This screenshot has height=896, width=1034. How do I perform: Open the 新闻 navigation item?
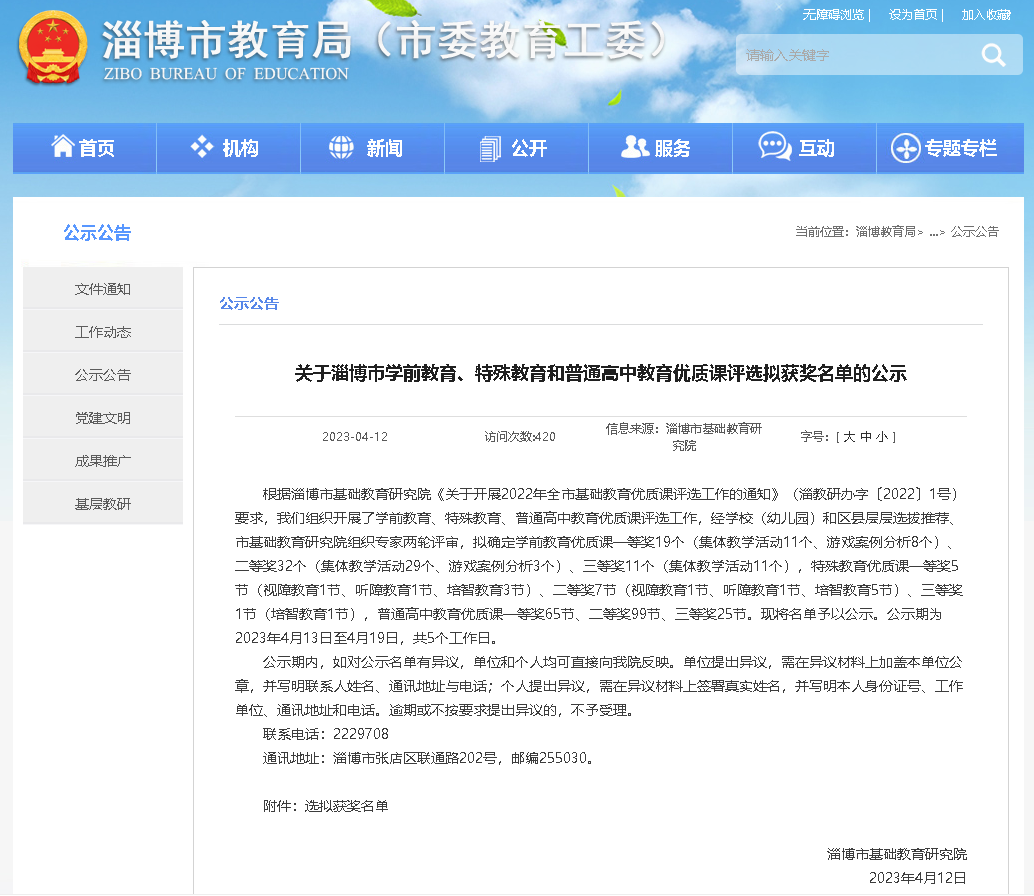(373, 148)
